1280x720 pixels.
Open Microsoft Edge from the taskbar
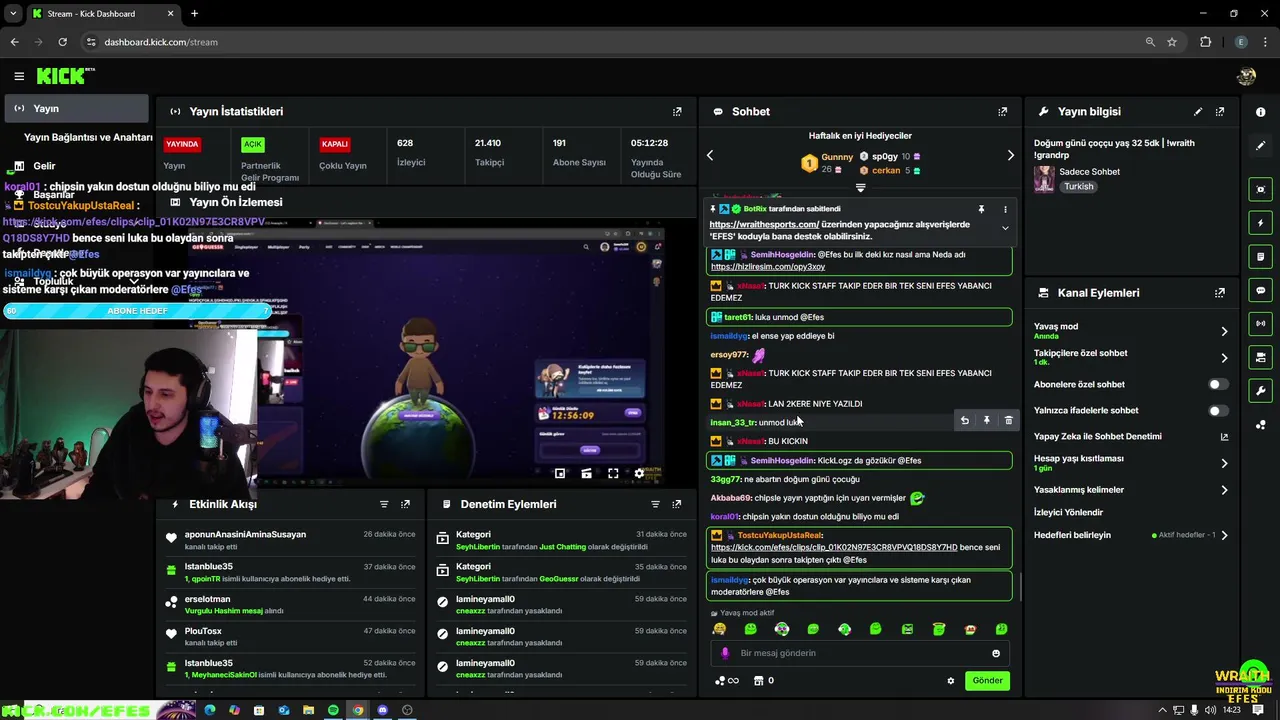210,710
